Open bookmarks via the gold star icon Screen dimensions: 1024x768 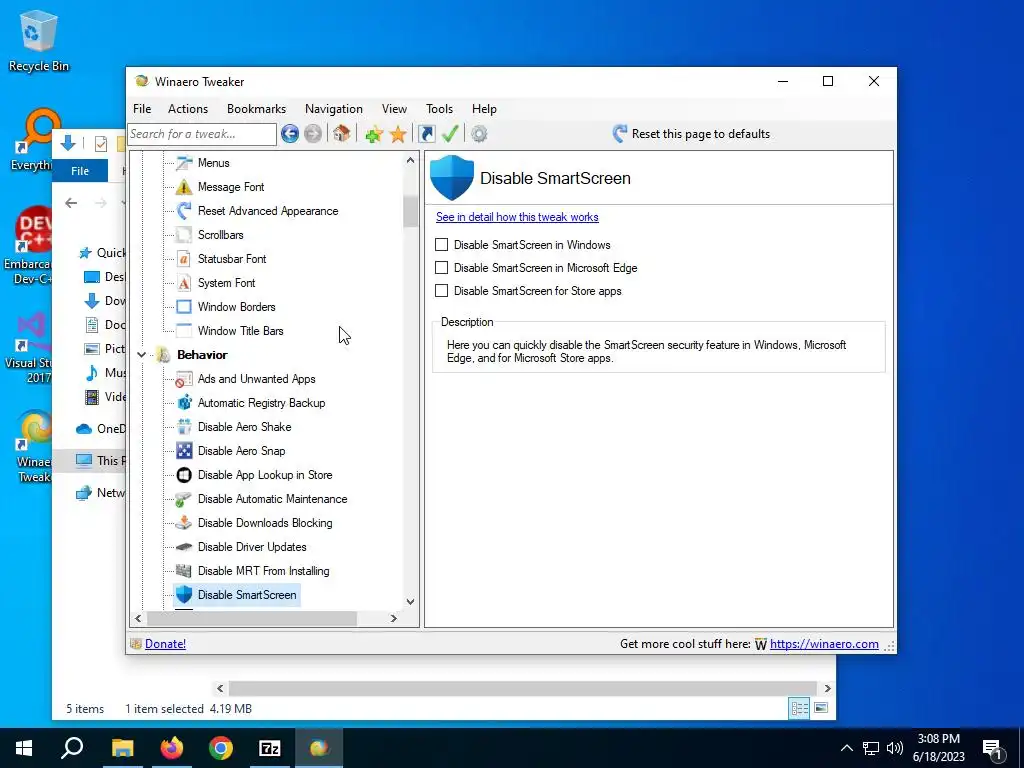[x=398, y=134]
